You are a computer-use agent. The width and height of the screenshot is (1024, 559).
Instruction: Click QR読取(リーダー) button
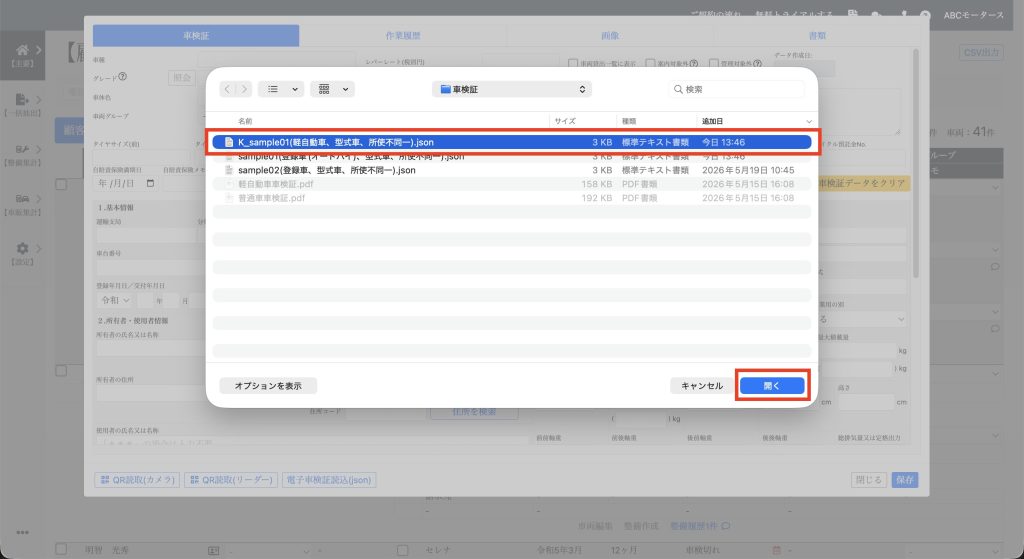click(231, 480)
